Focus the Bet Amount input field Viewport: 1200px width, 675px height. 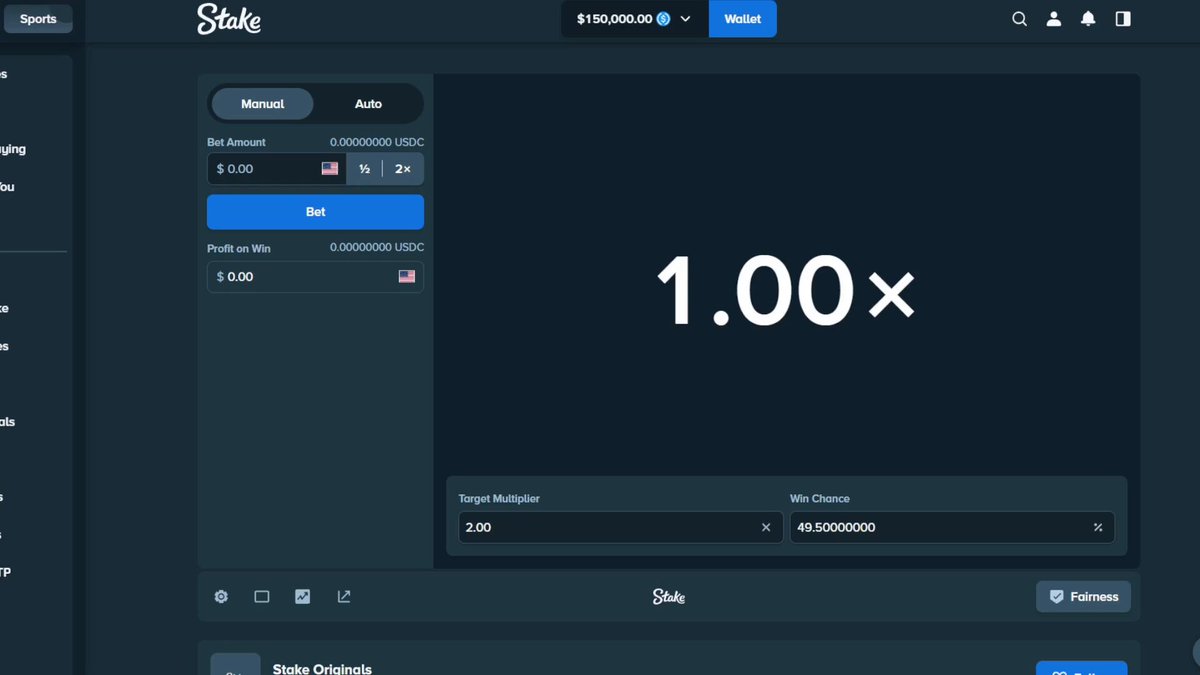point(277,169)
